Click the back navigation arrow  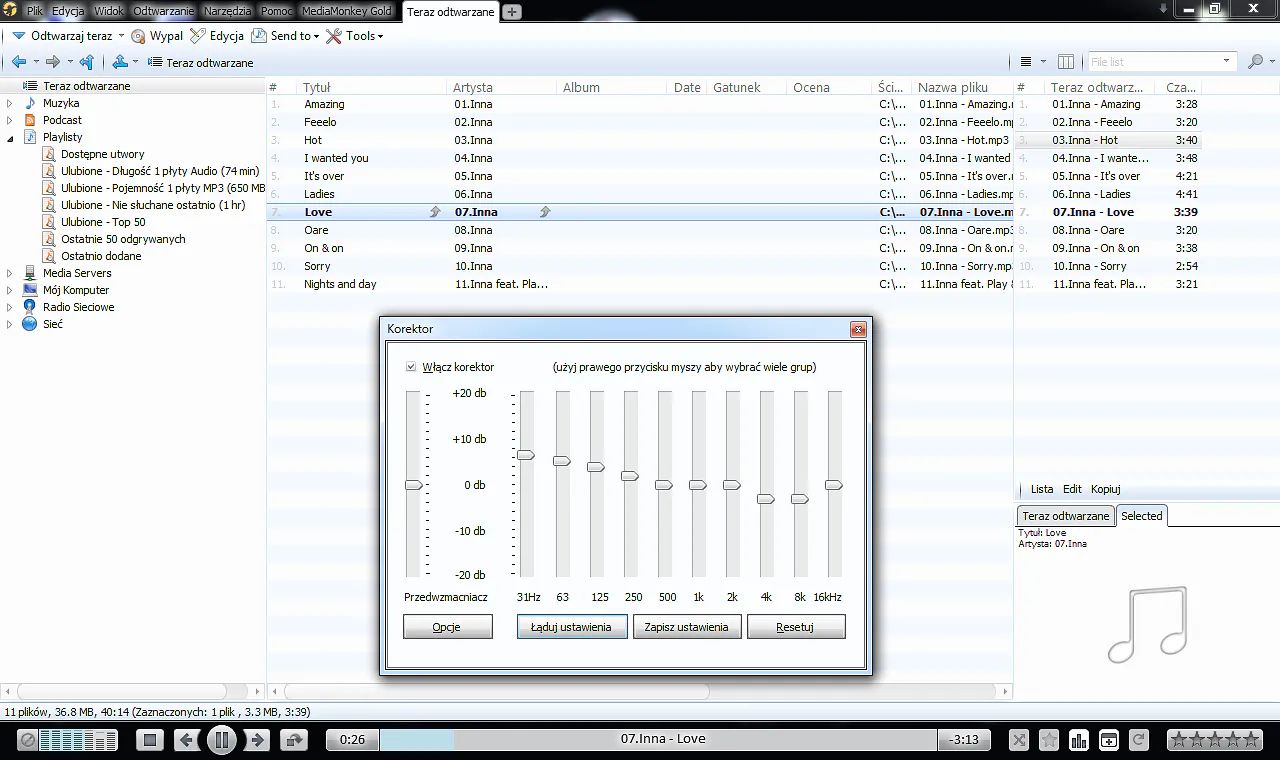click(x=19, y=62)
